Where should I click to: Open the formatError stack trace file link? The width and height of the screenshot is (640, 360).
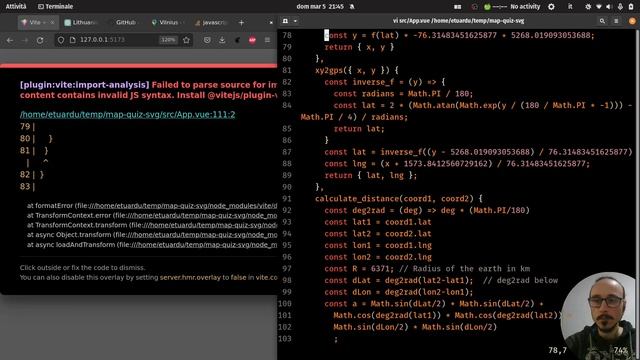pyautogui.click(x=182, y=206)
